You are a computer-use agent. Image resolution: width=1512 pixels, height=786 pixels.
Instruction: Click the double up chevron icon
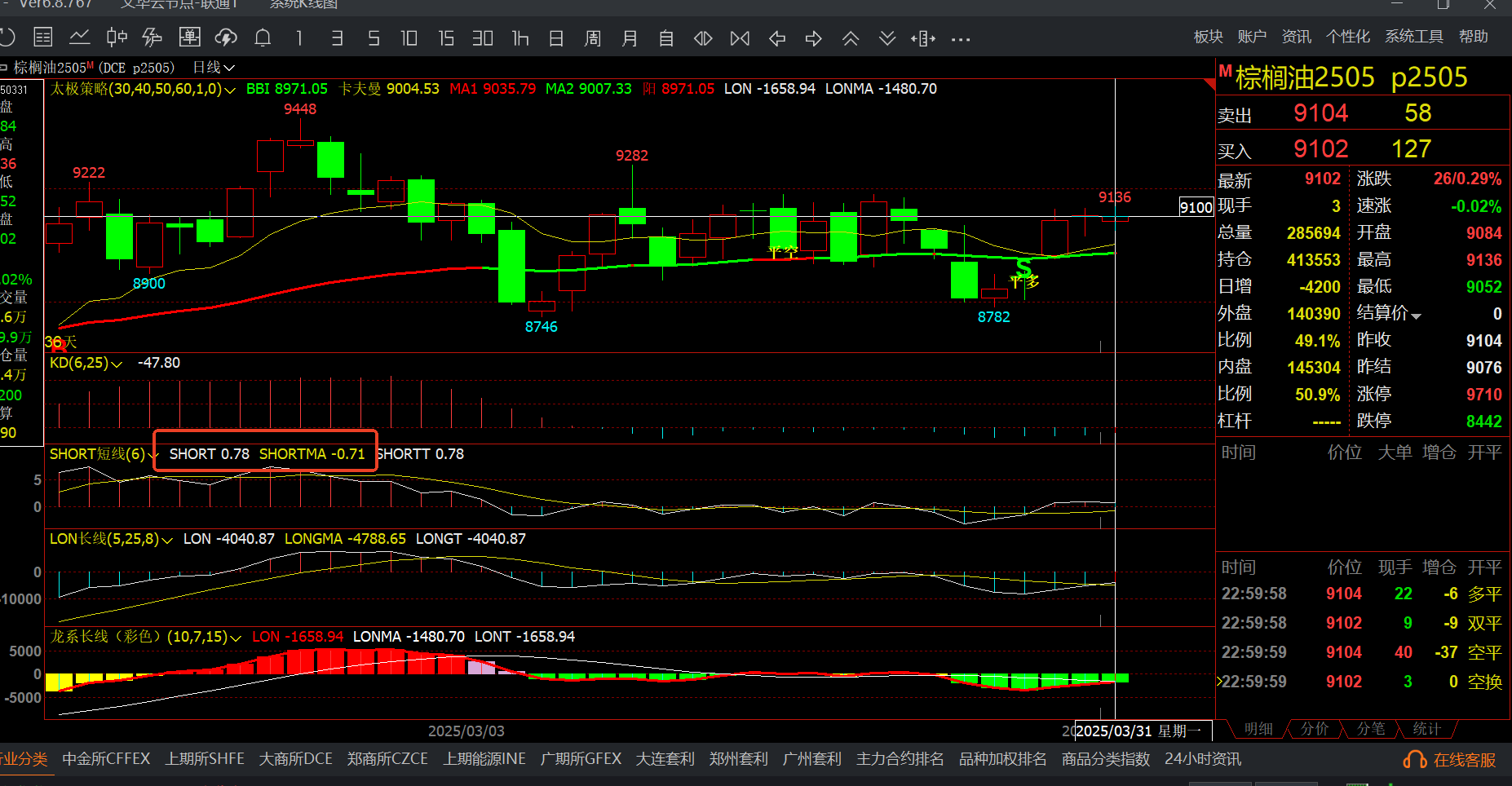point(851,38)
